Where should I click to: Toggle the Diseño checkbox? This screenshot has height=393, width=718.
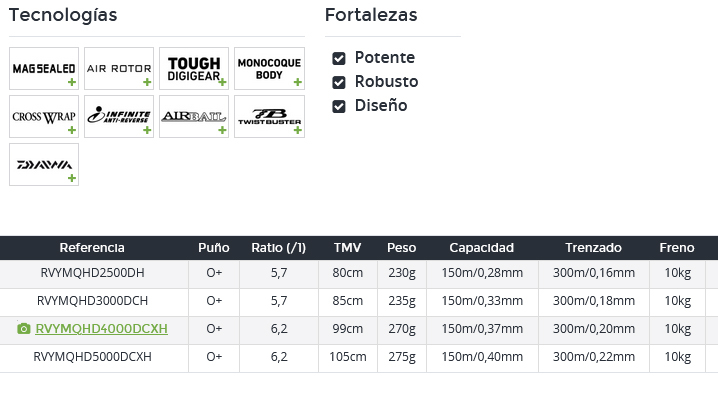click(x=339, y=107)
